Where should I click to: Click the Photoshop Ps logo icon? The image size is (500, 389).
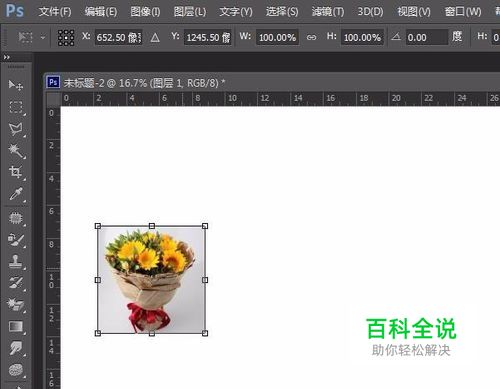15,11
